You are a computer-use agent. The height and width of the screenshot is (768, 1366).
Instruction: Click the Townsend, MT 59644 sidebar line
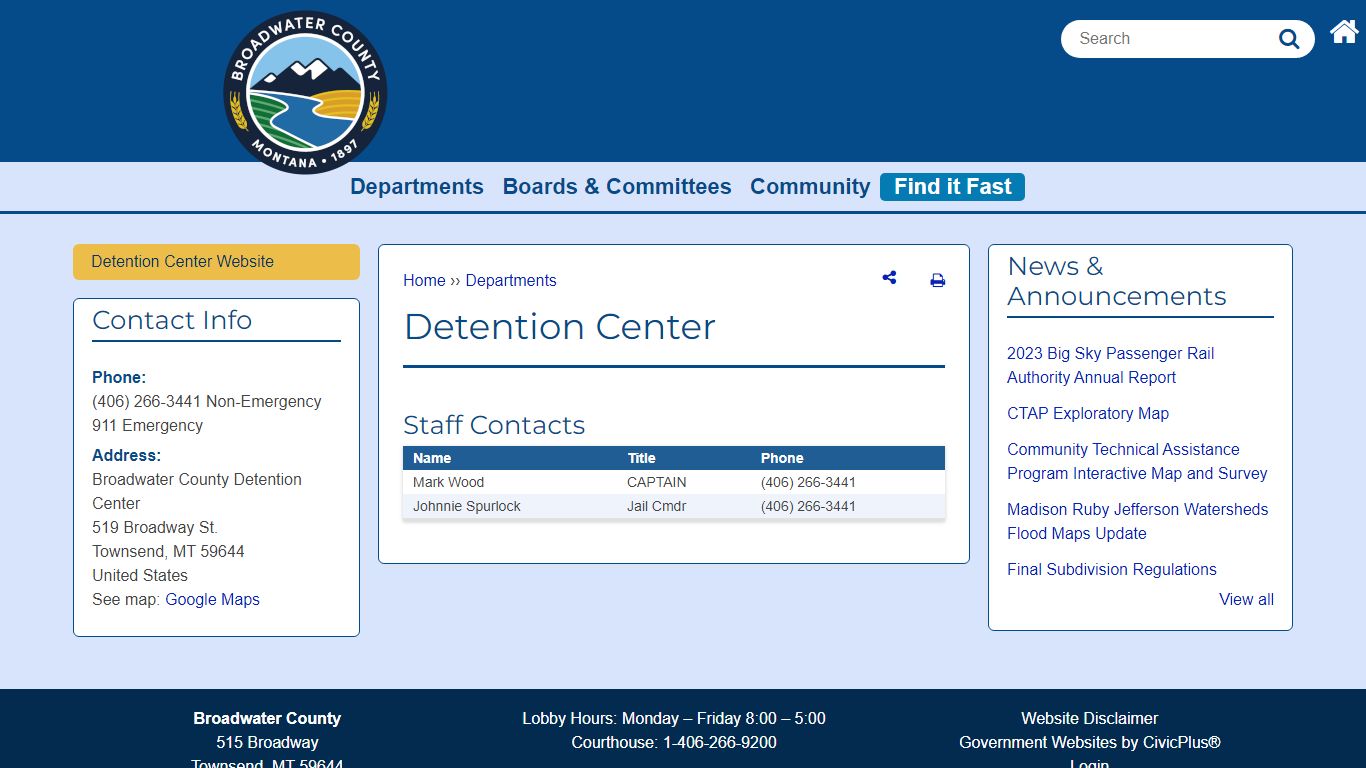point(168,552)
